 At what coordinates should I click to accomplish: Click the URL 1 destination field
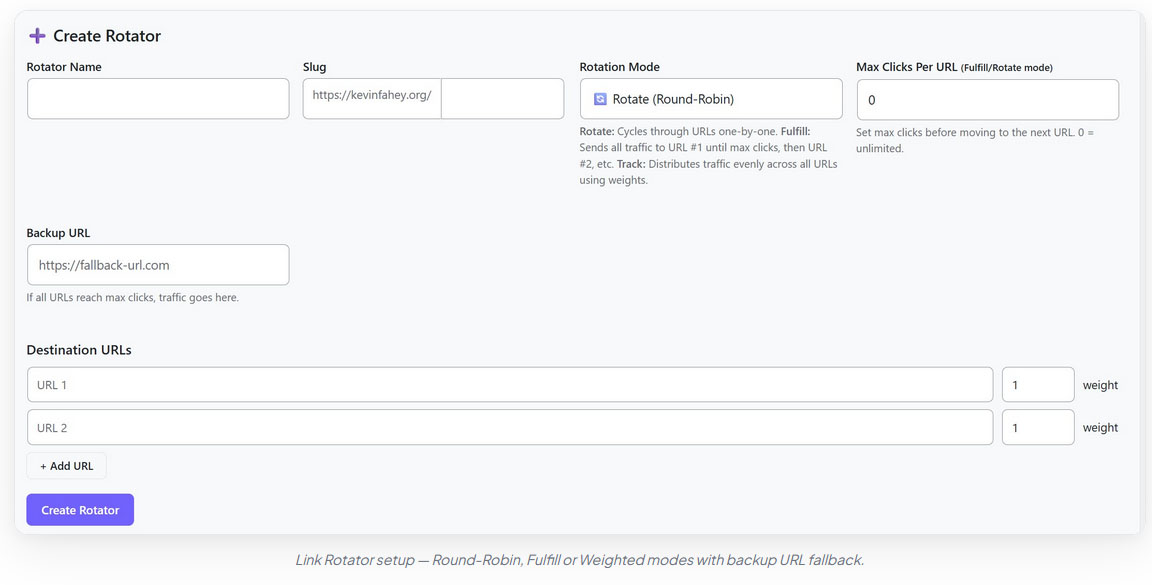(x=510, y=384)
